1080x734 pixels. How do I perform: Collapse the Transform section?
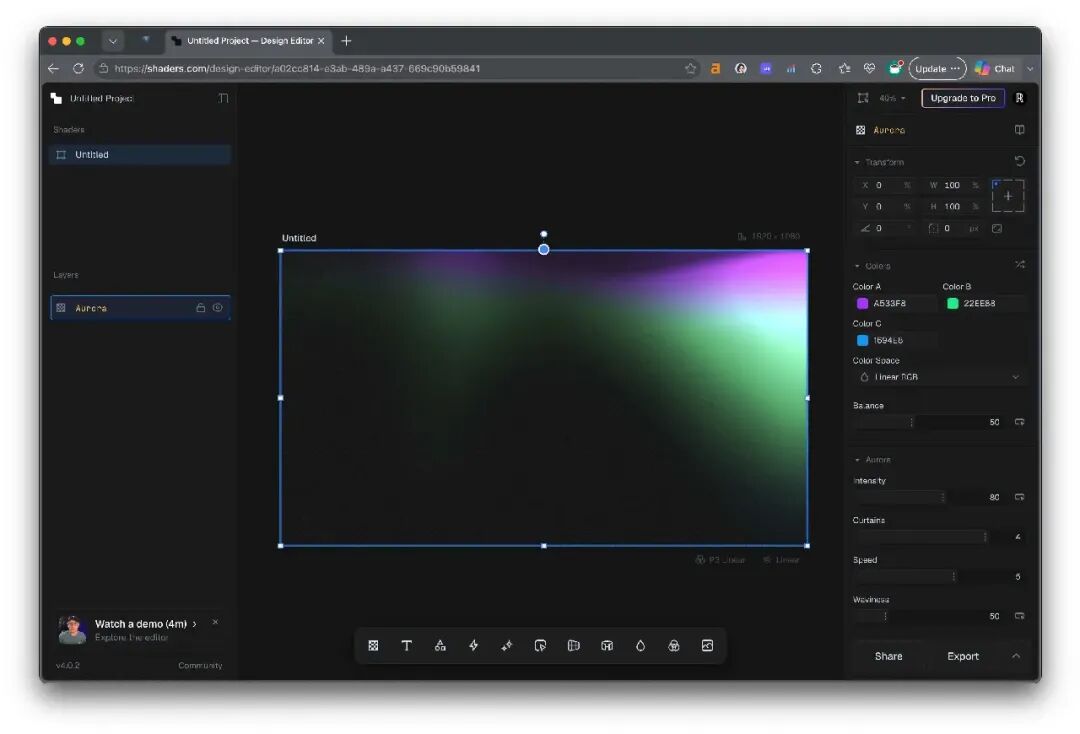(857, 162)
